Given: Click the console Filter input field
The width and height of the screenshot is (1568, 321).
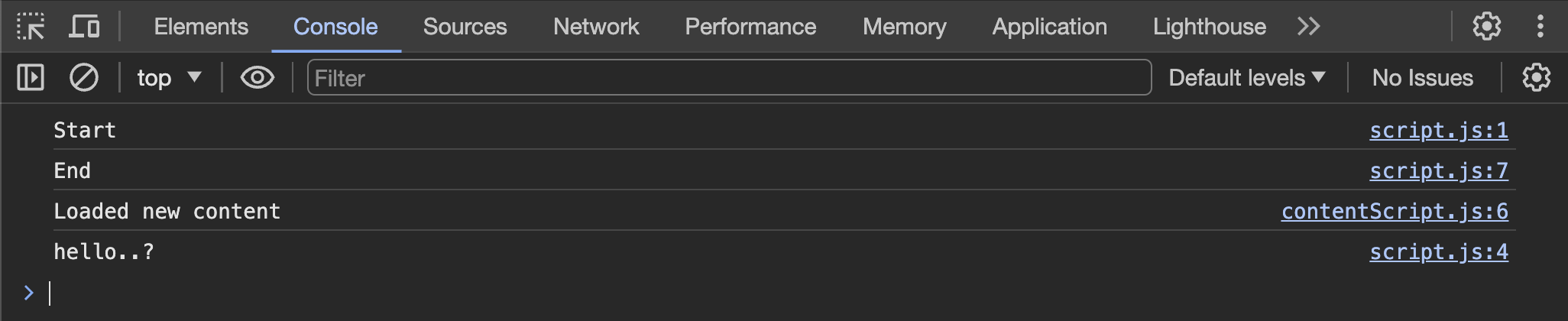Looking at the screenshot, I should (x=729, y=77).
